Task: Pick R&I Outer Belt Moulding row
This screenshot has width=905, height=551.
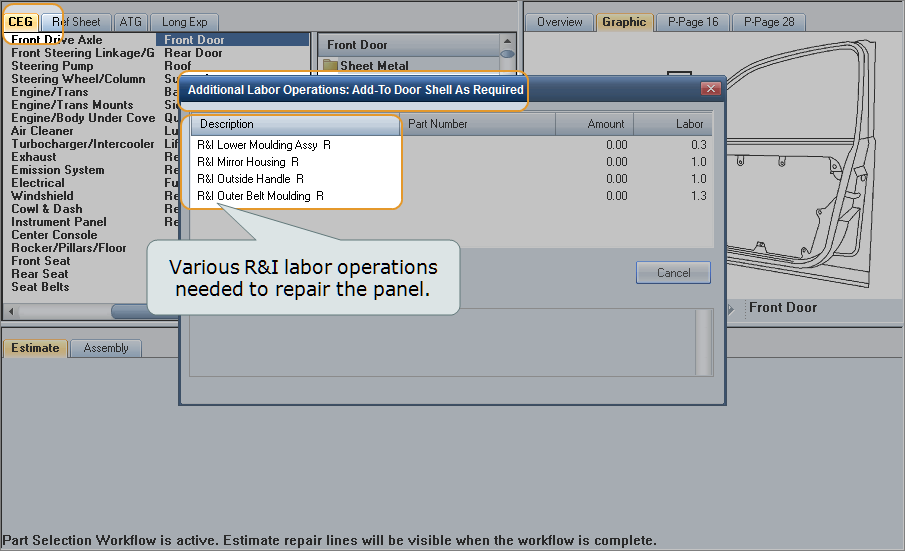Action: pos(260,196)
